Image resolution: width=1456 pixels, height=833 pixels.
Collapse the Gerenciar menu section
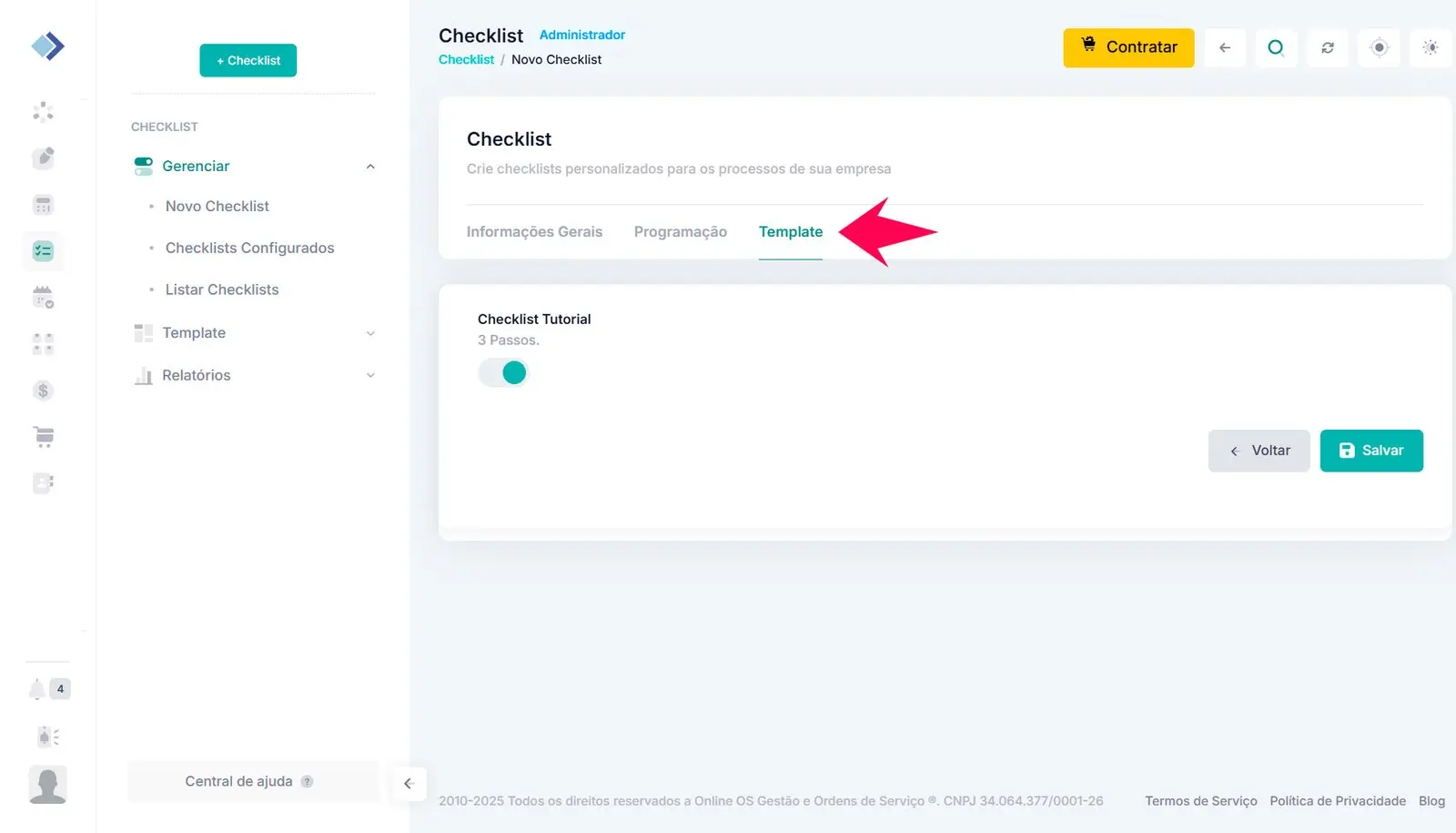coord(370,167)
